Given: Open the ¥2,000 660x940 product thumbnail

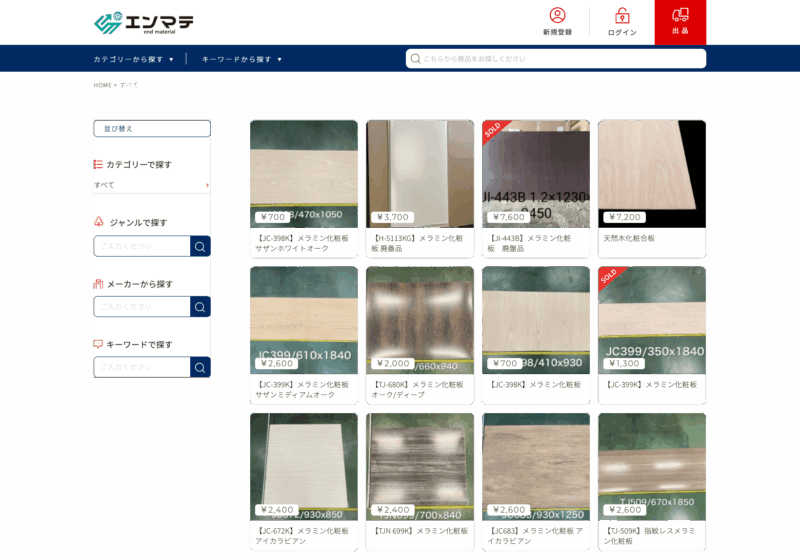Looking at the screenshot, I should coord(420,320).
